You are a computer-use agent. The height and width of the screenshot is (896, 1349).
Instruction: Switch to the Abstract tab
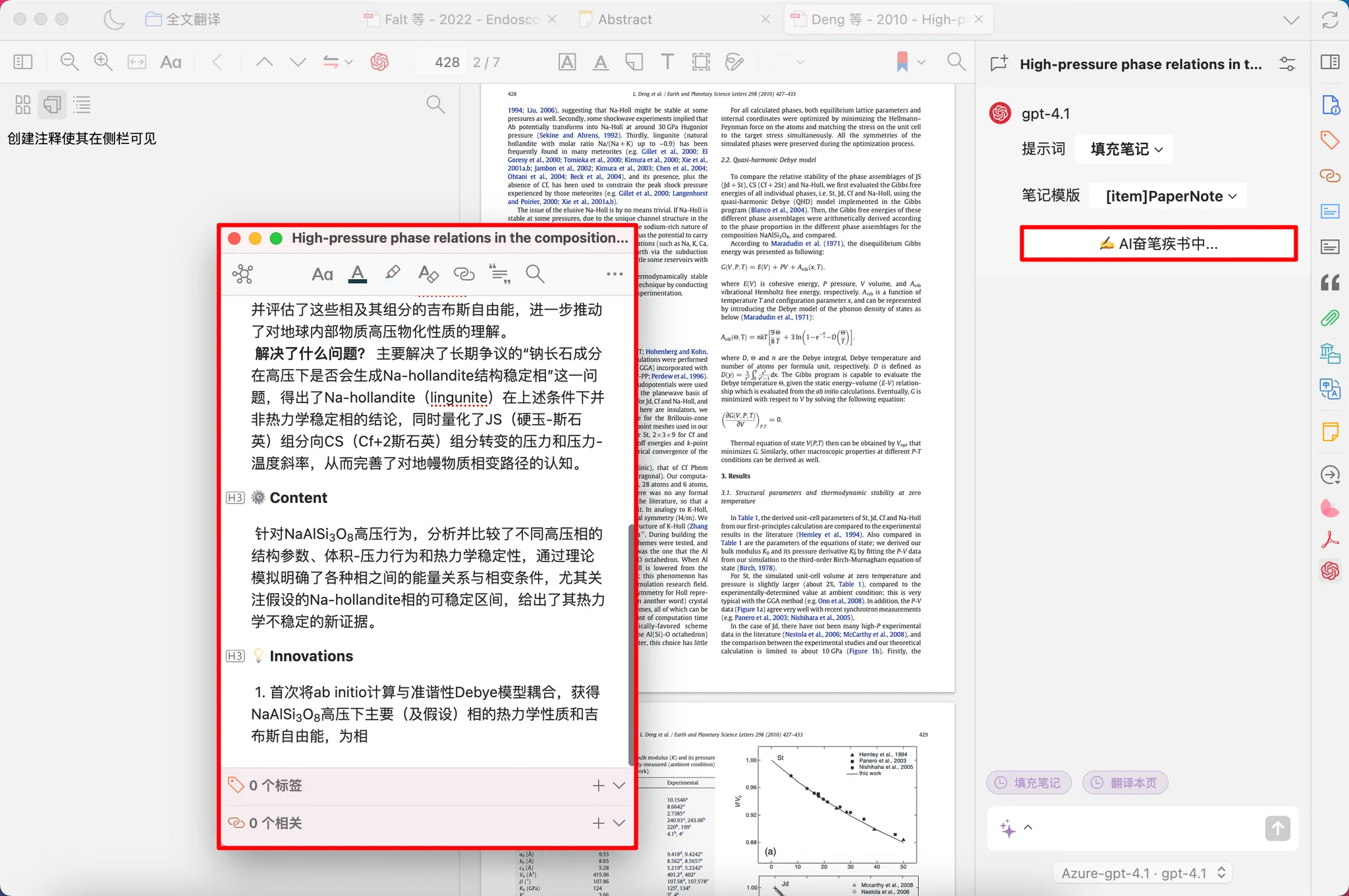(x=624, y=19)
